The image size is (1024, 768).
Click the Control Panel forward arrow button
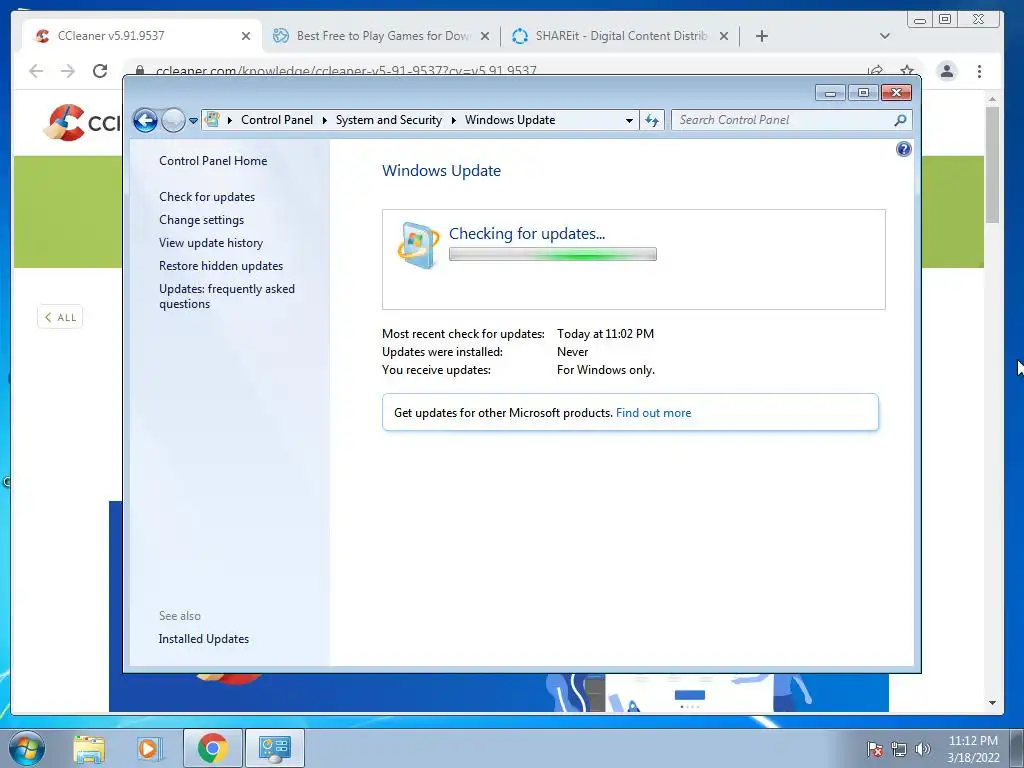pos(173,120)
